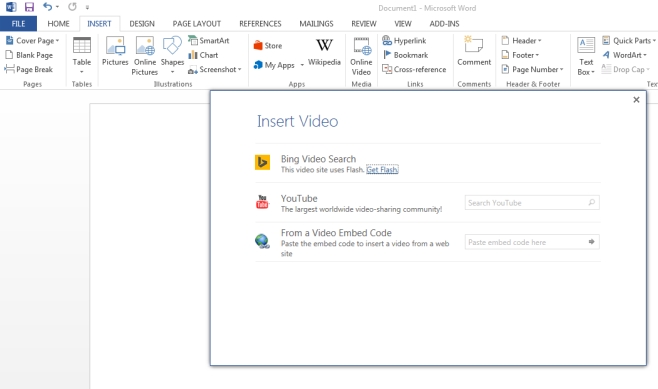Open the Footer dropdown
Image resolution: width=658 pixels, height=389 pixels.
pyautogui.click(x=520, y=55)
